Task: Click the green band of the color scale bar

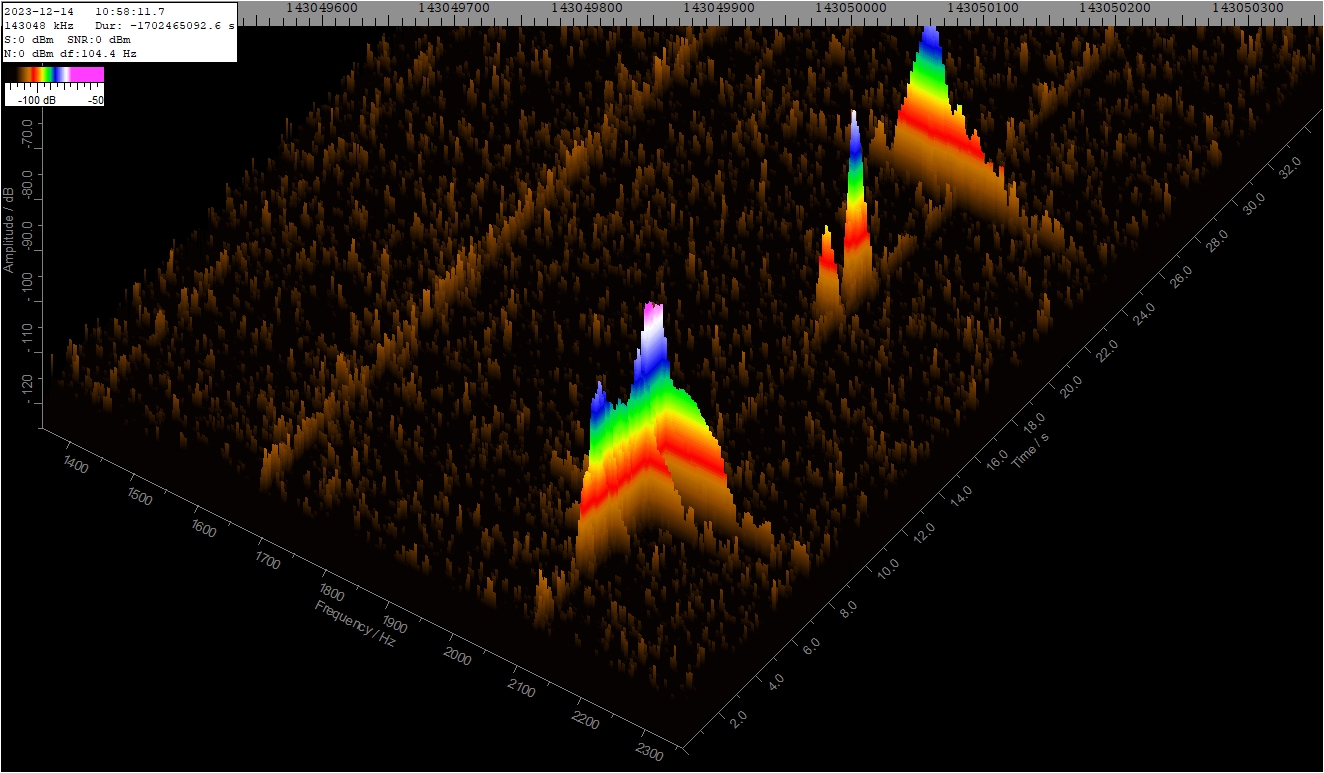Action: (46, 74)
